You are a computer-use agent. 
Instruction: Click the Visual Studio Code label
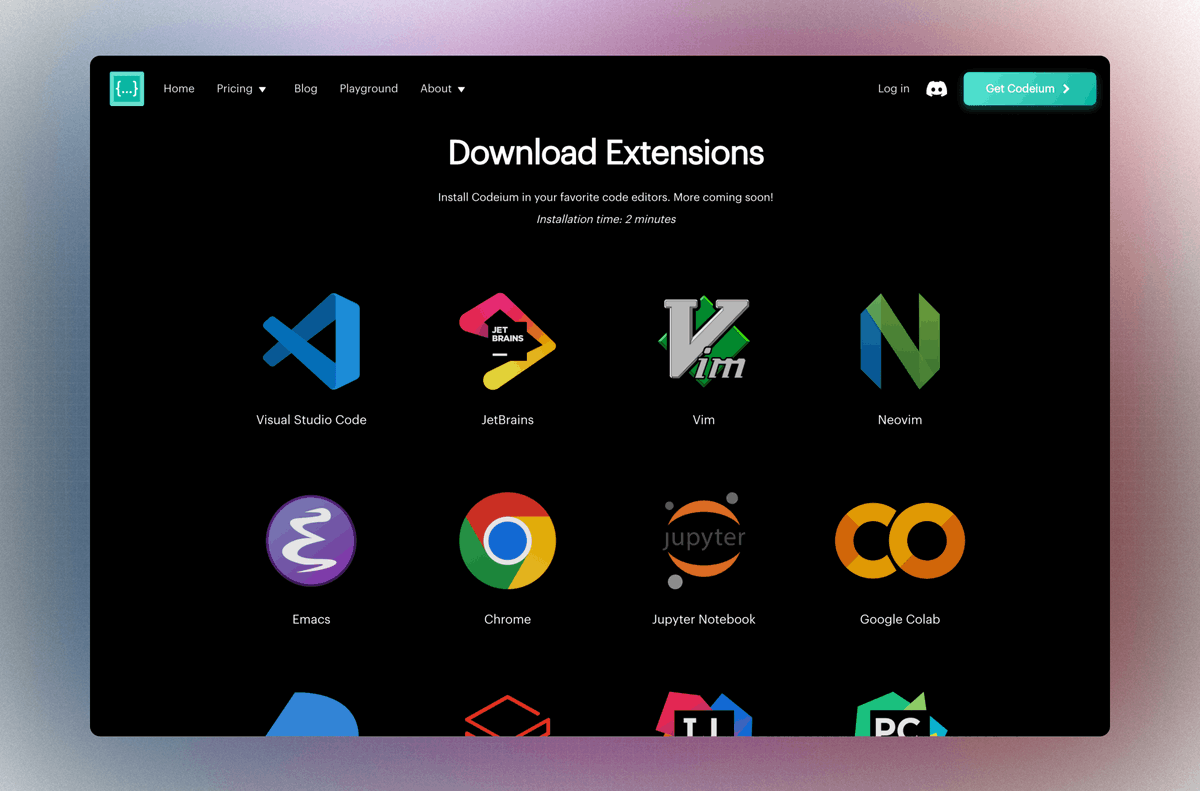coord(311,420)
